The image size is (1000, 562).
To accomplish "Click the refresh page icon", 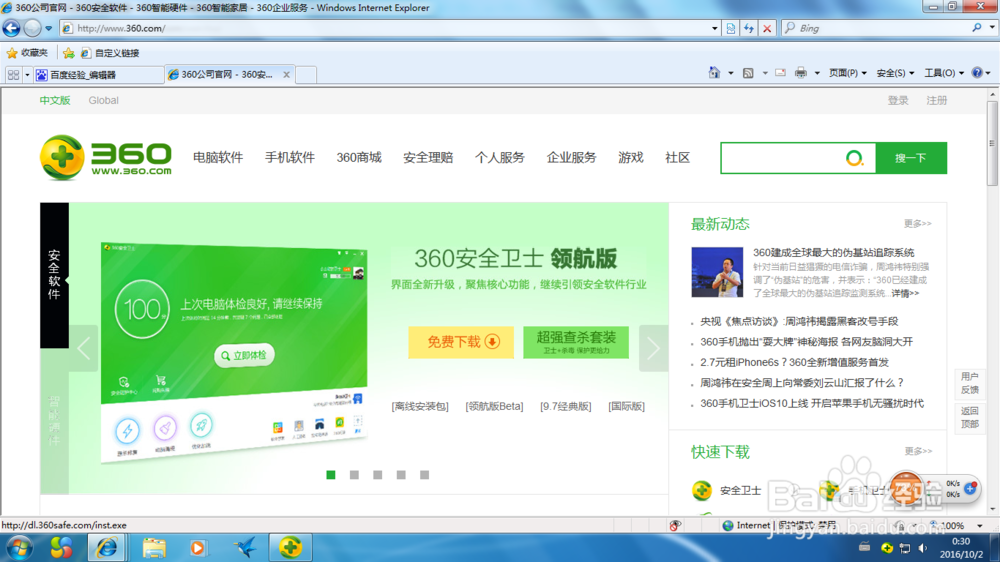I will (x=749, y=28).
